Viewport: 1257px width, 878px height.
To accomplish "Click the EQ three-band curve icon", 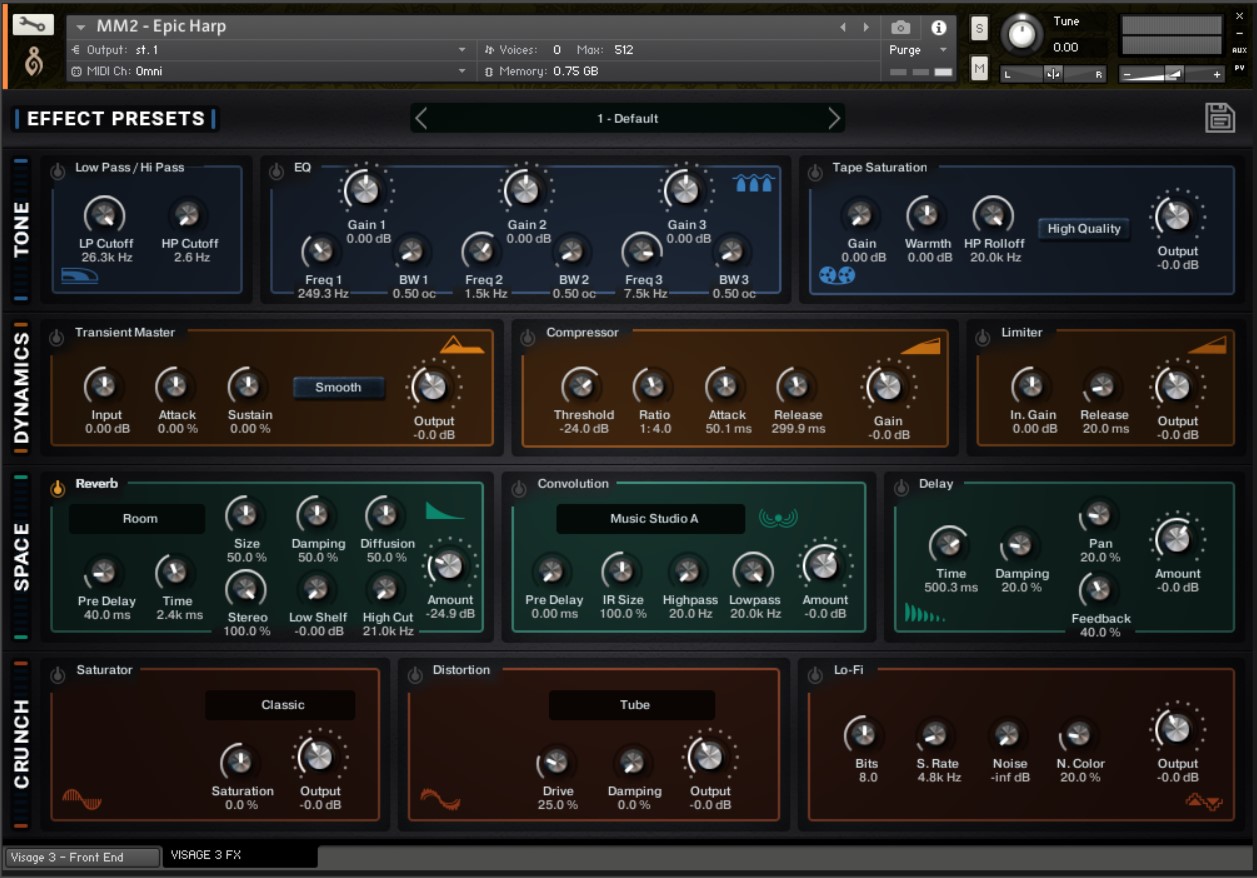I will point(754,182).
